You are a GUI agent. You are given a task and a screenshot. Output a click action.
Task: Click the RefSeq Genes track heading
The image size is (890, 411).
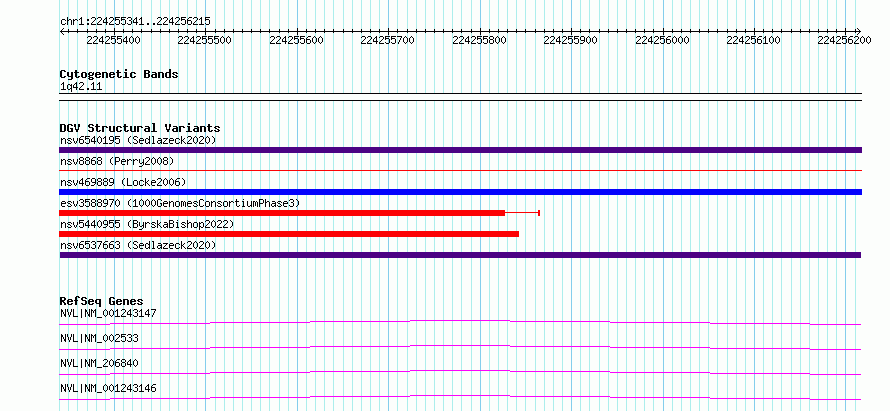click(x=102, y=301)
